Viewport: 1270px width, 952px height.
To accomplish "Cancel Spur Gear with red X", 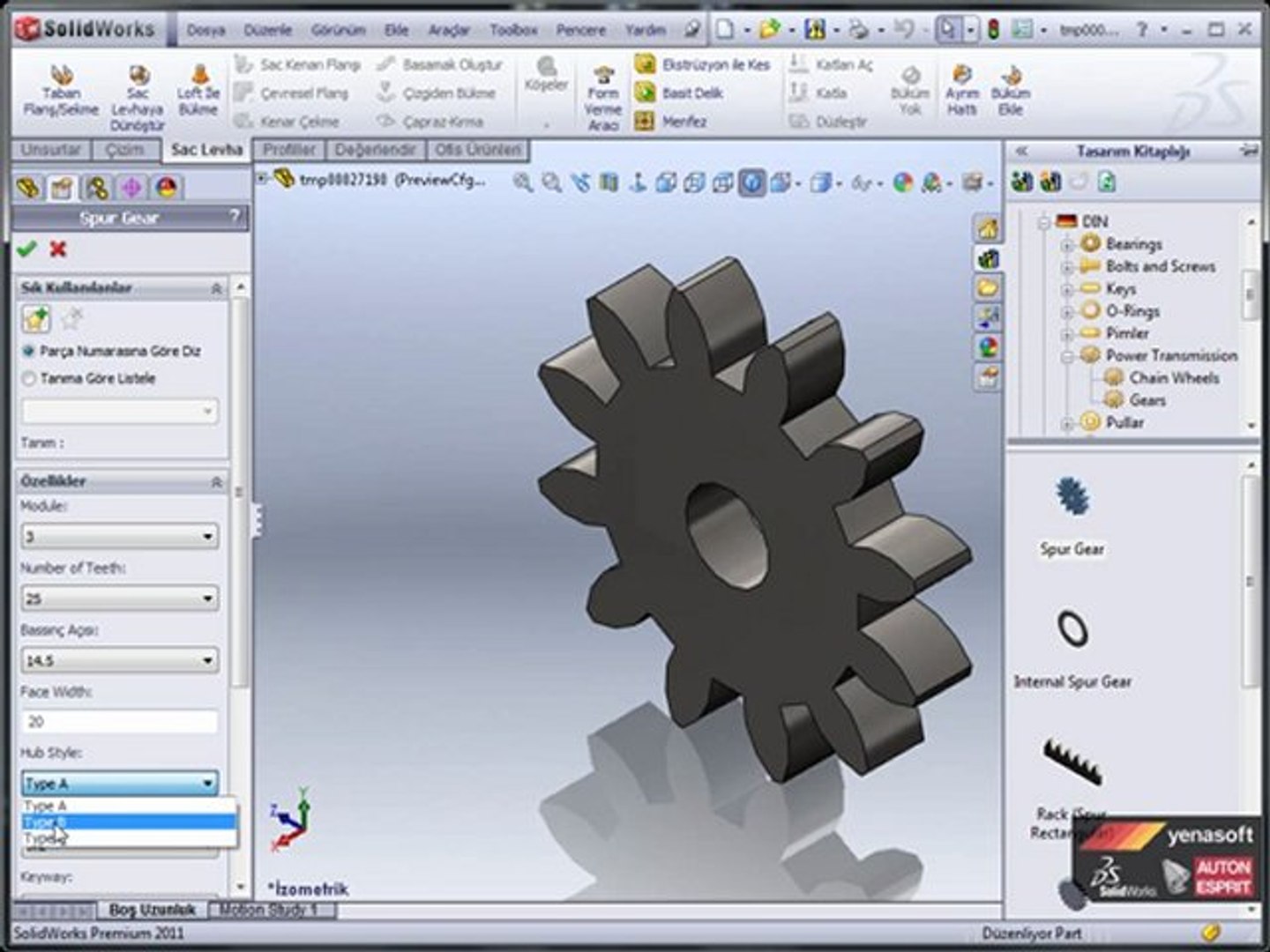I will [58, 249].
